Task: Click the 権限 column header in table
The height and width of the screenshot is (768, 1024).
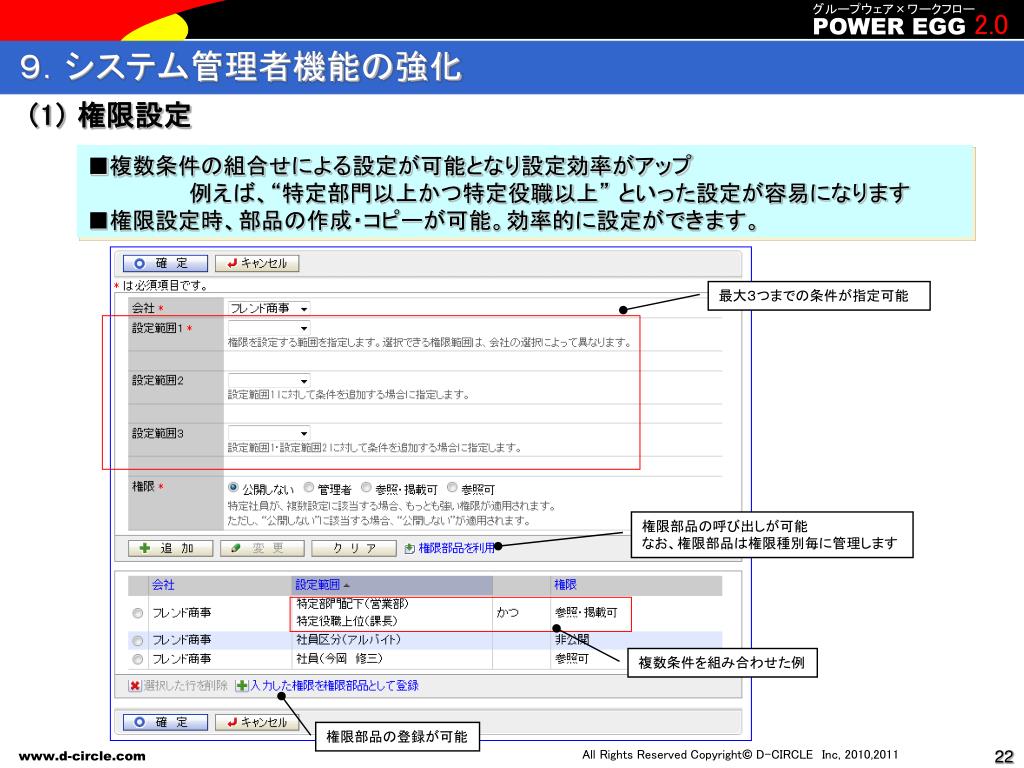Action: 566,584
